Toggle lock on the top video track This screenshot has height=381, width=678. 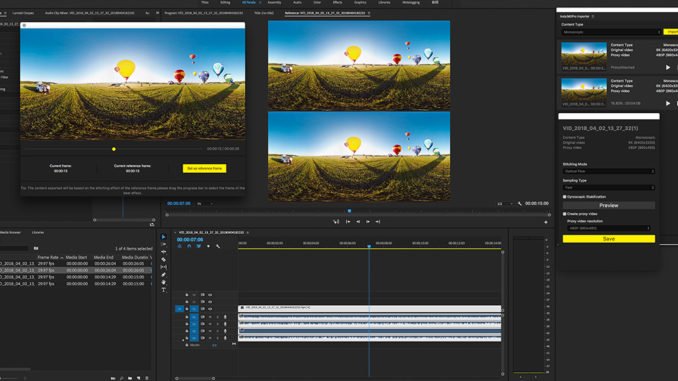(187, 295)
